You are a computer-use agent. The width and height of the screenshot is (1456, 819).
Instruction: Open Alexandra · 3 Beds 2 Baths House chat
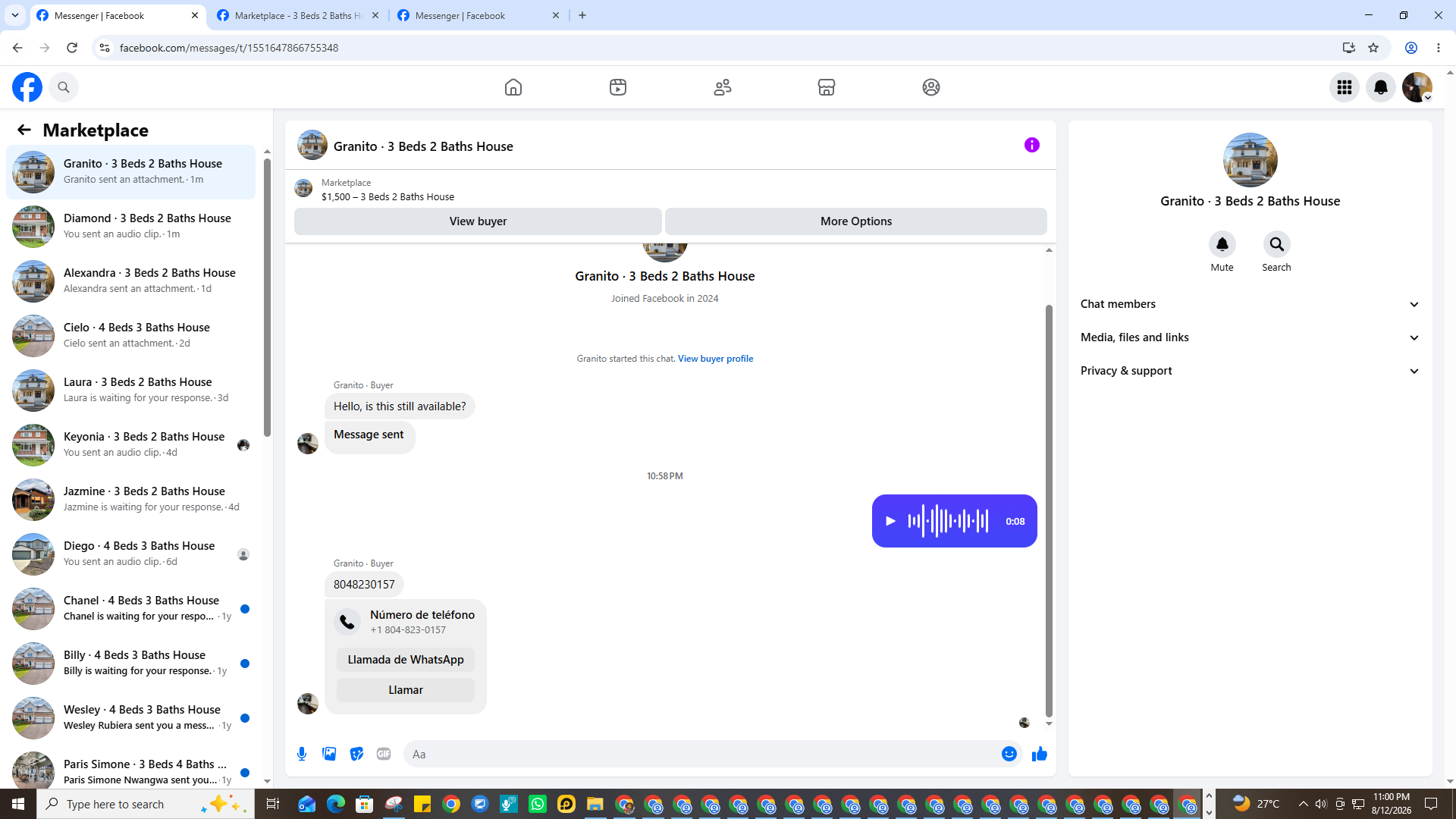tap(131, 281)
